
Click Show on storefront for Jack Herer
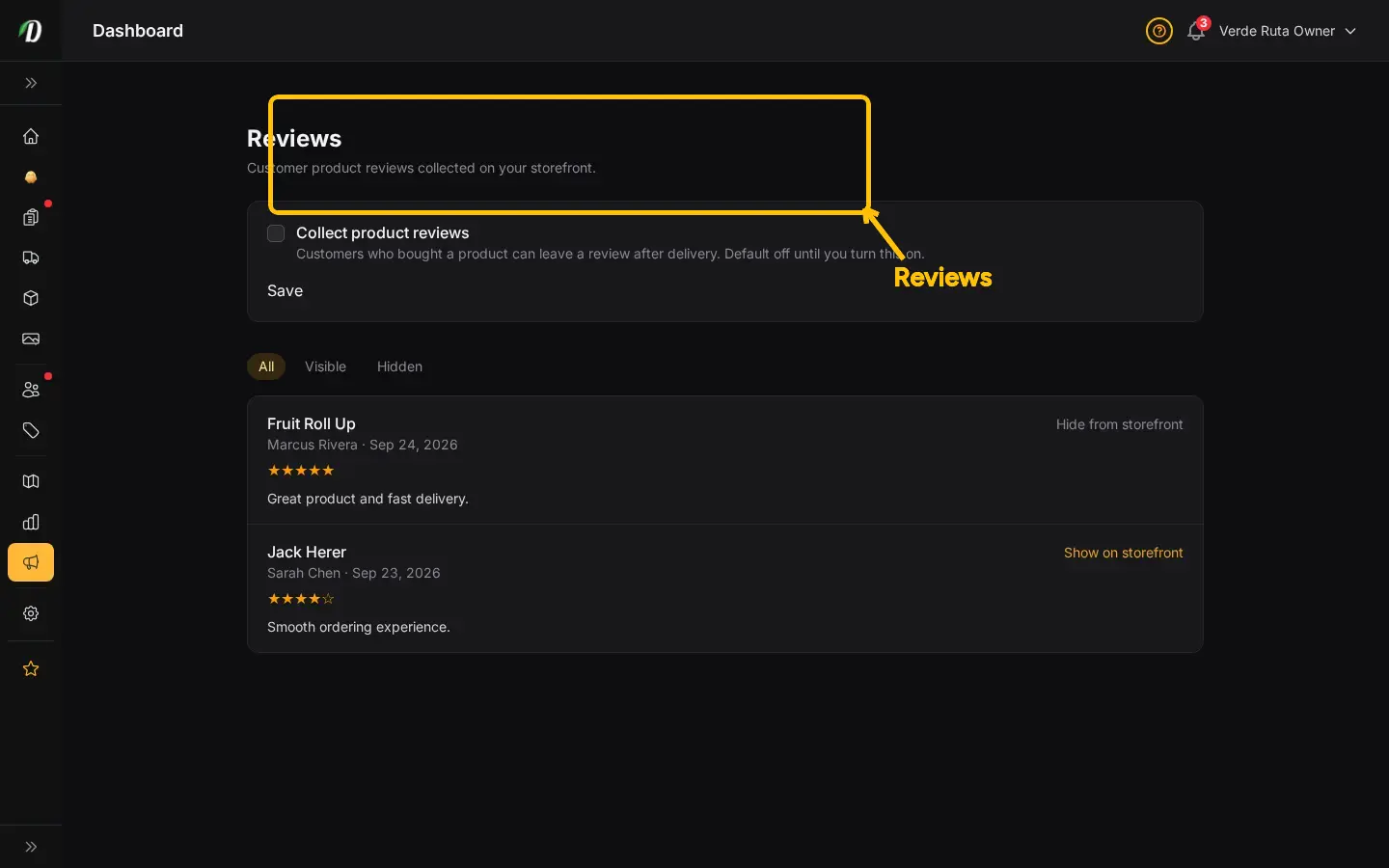[1123, 553]
